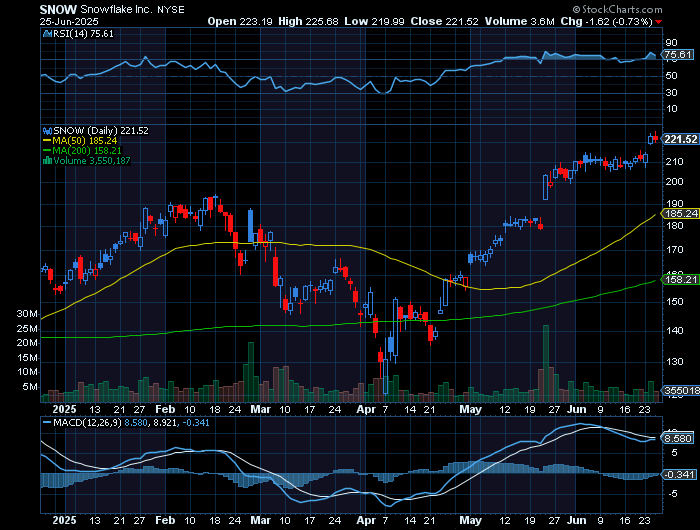The width and height of the screenshot is (700, 530).
Task: Click 2025 on the price panel date axis
Action: click(64, 409)
